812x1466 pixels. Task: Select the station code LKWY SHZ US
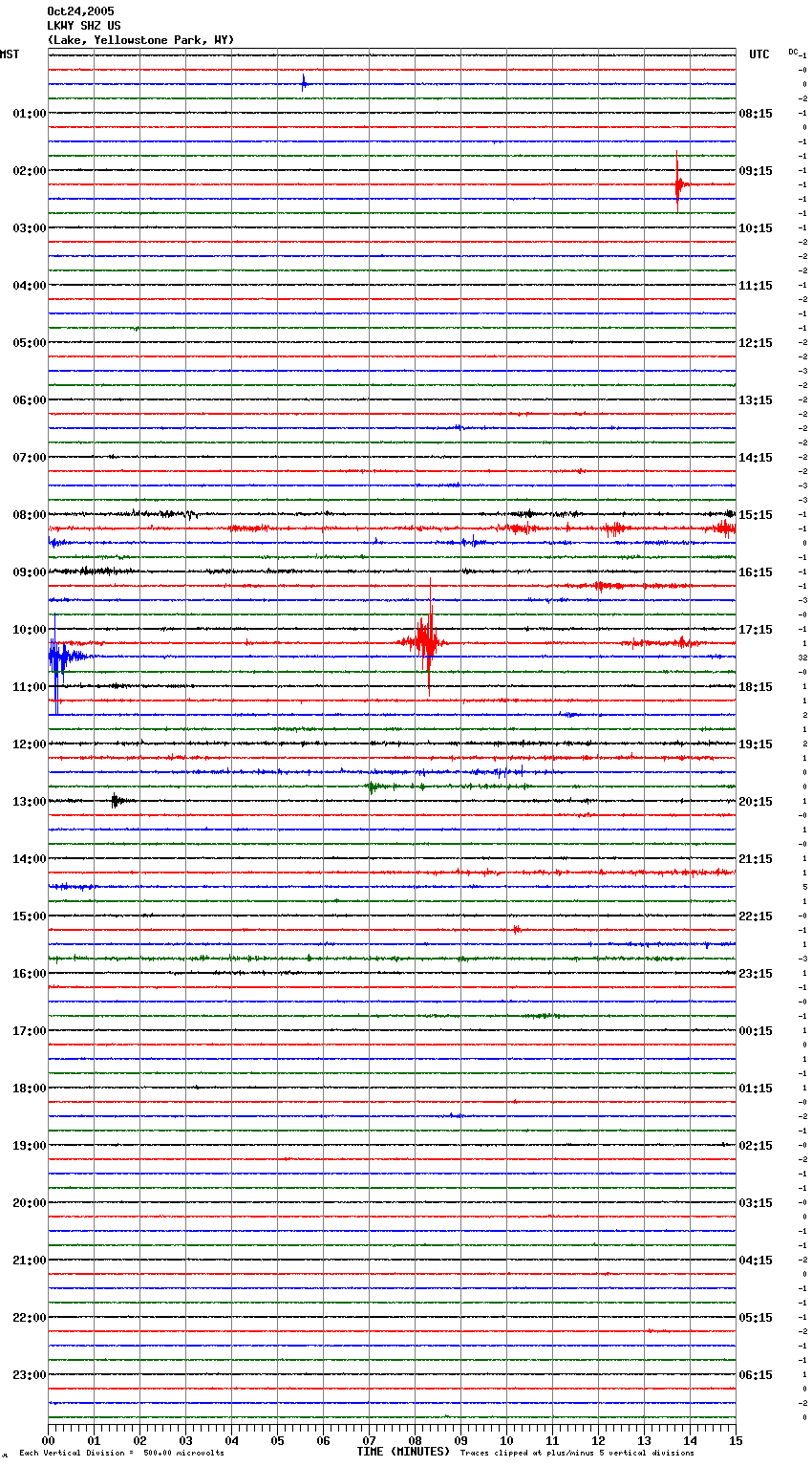[84, 26]
